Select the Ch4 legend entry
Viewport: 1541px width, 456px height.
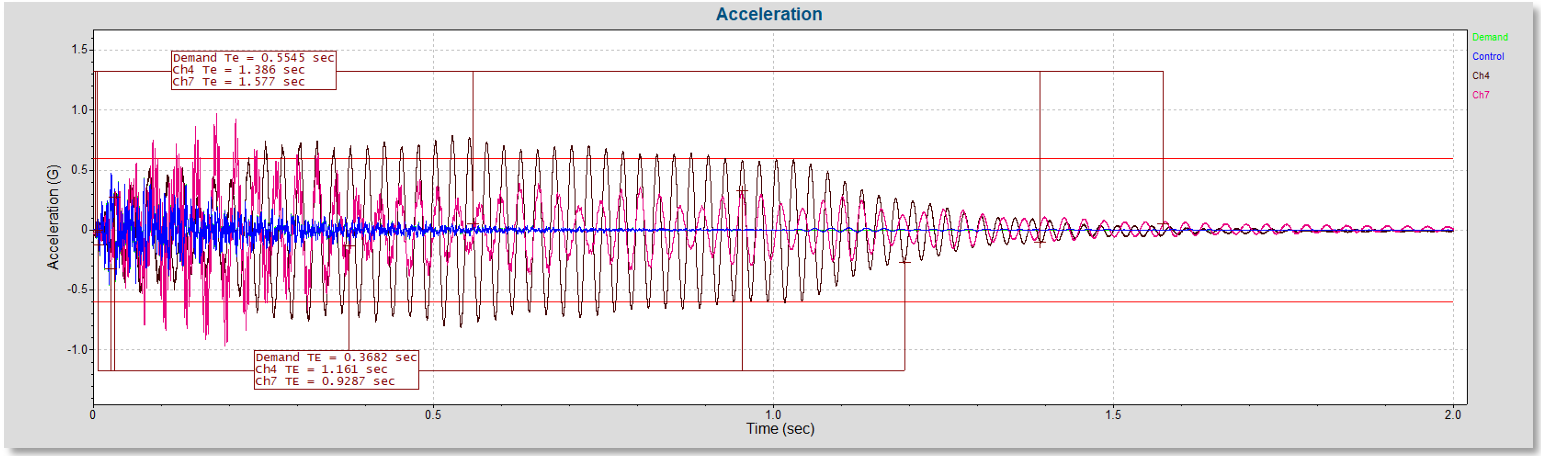1480,76
